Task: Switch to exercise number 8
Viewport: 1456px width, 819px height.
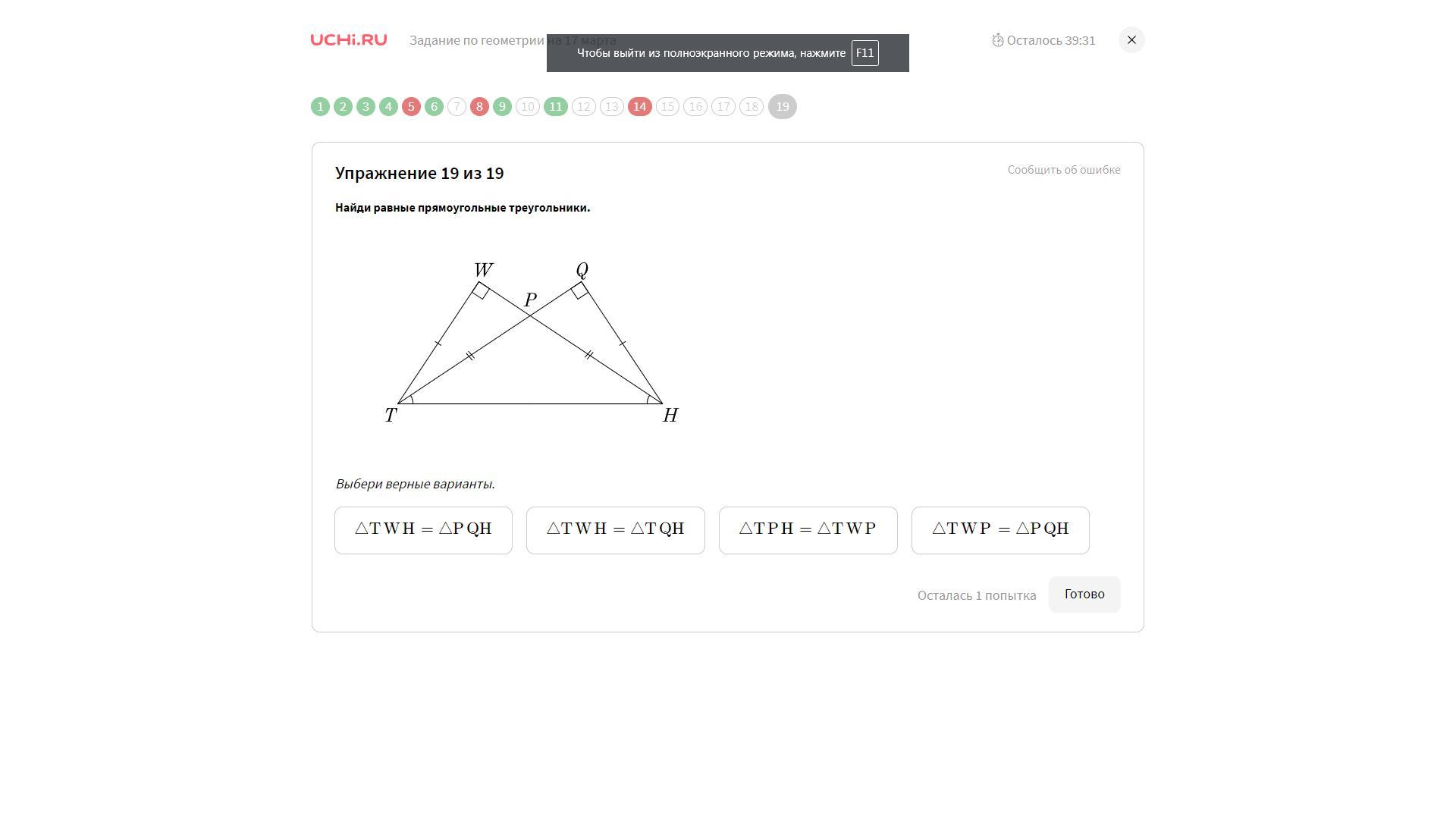Action: point(479,107)
